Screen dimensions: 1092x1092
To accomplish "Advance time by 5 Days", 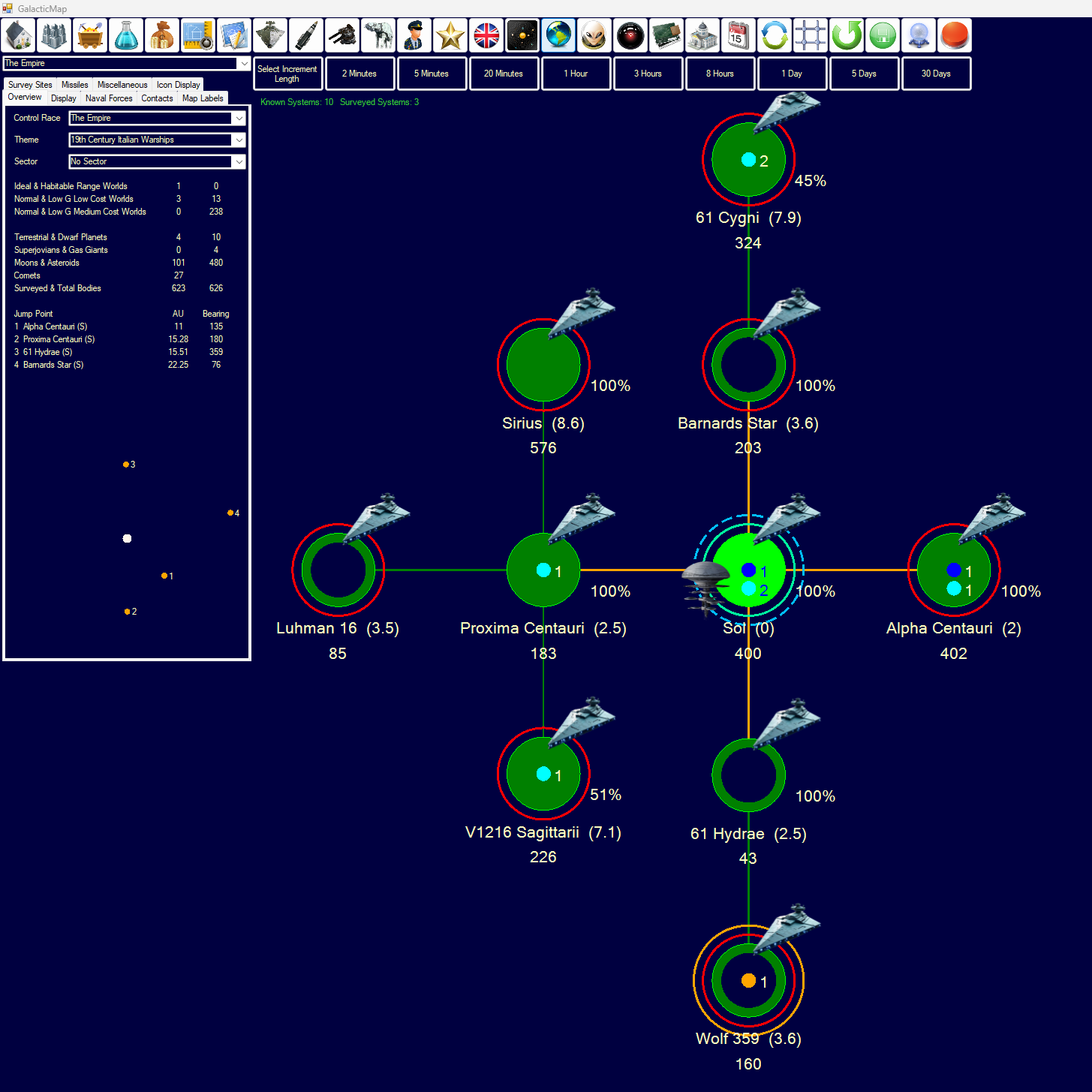I will coord(864,74).
